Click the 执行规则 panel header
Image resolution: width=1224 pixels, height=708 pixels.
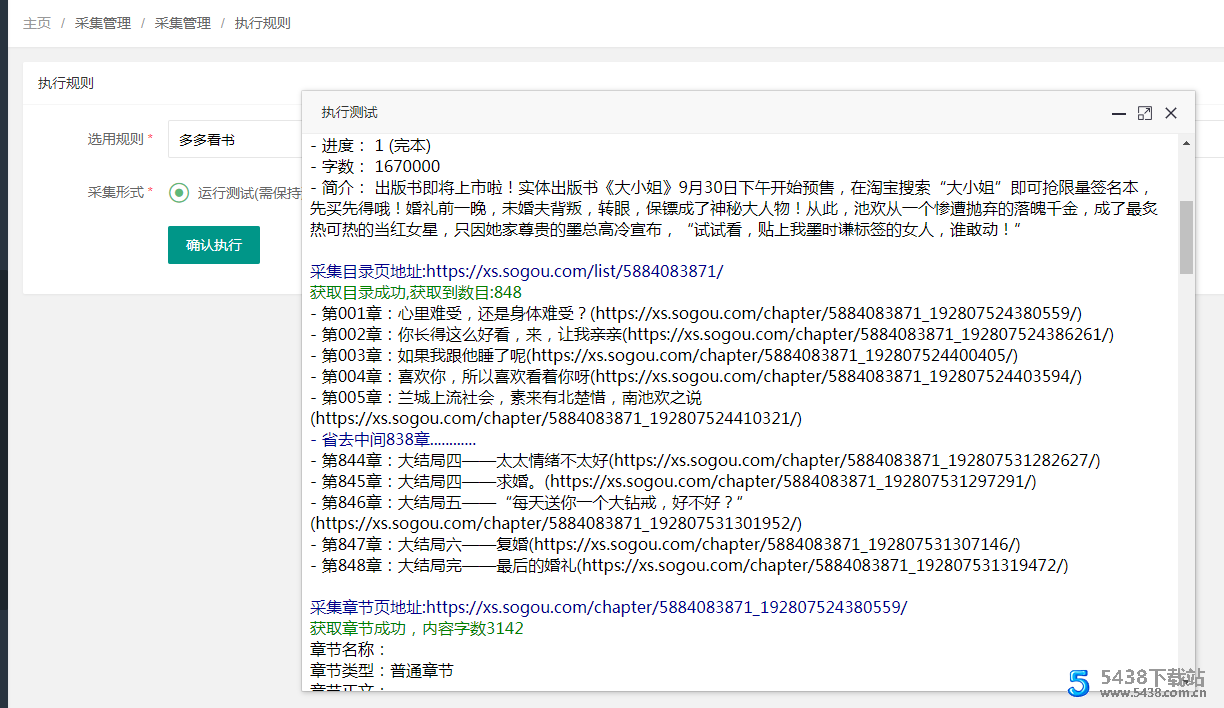point(66,83)
